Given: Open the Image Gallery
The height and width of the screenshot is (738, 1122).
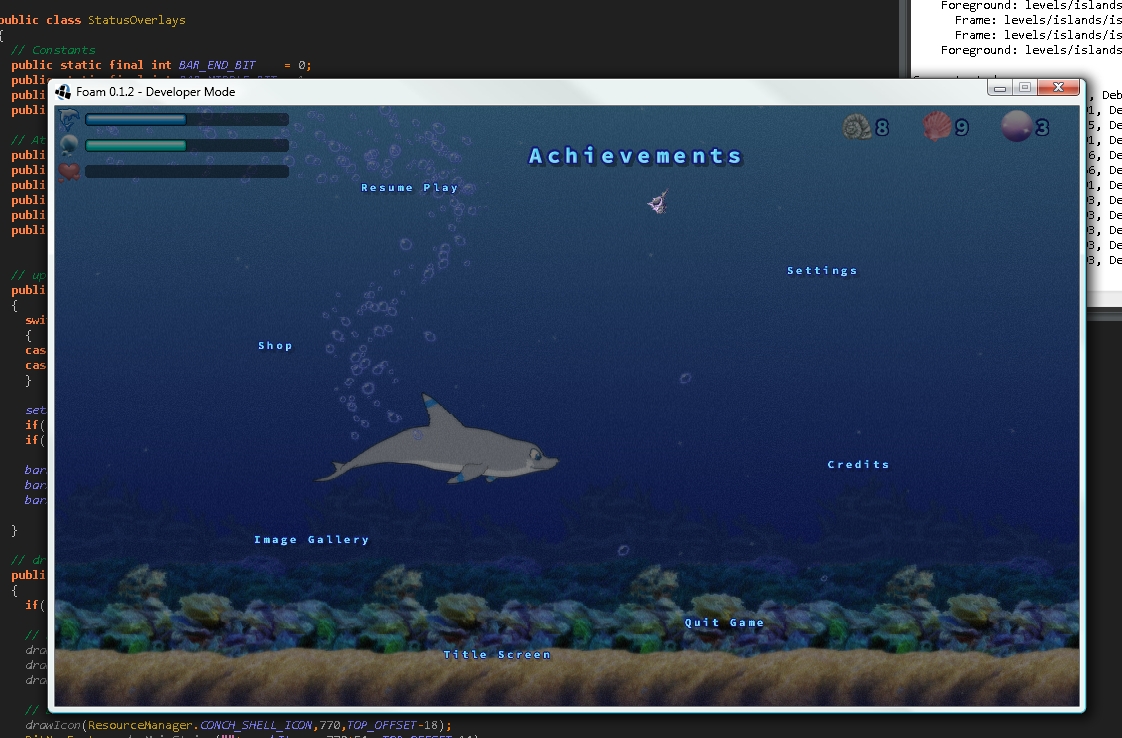Looking at the screenshot, I should coord(311,540).
